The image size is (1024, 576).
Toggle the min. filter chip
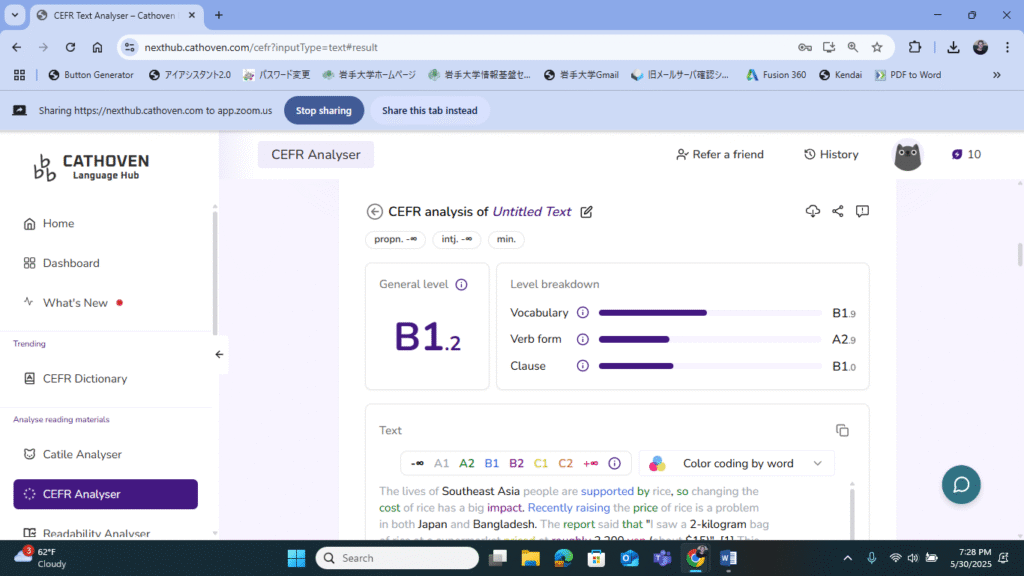(x=506, y=240)
